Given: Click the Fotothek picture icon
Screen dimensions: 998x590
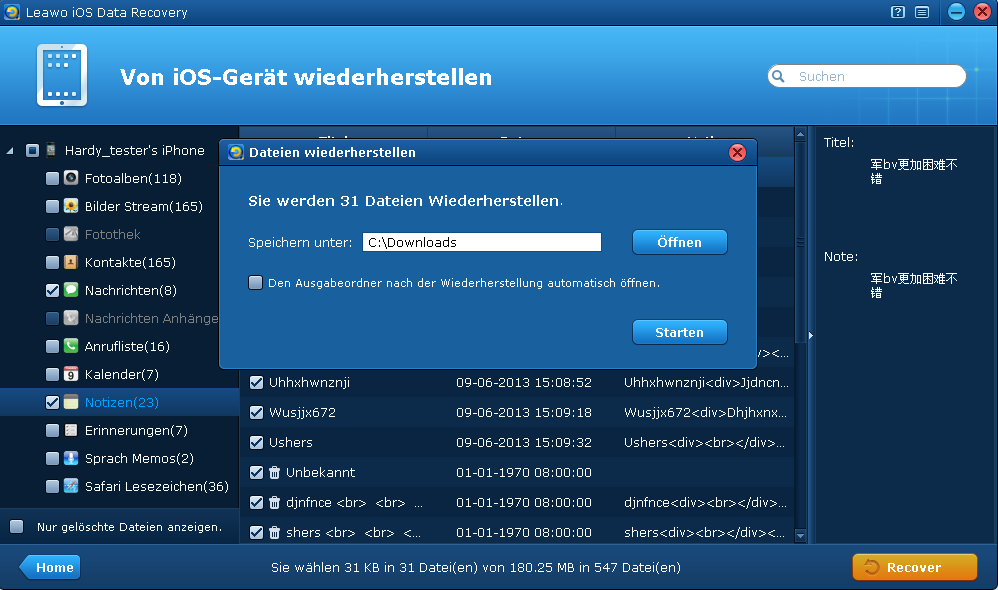Looking at the screenshot, I should tap(71, 234).
